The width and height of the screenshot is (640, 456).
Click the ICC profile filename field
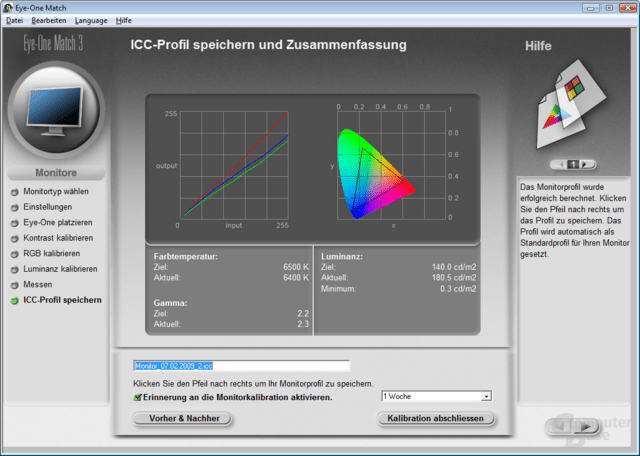click(x=241, y=366)
